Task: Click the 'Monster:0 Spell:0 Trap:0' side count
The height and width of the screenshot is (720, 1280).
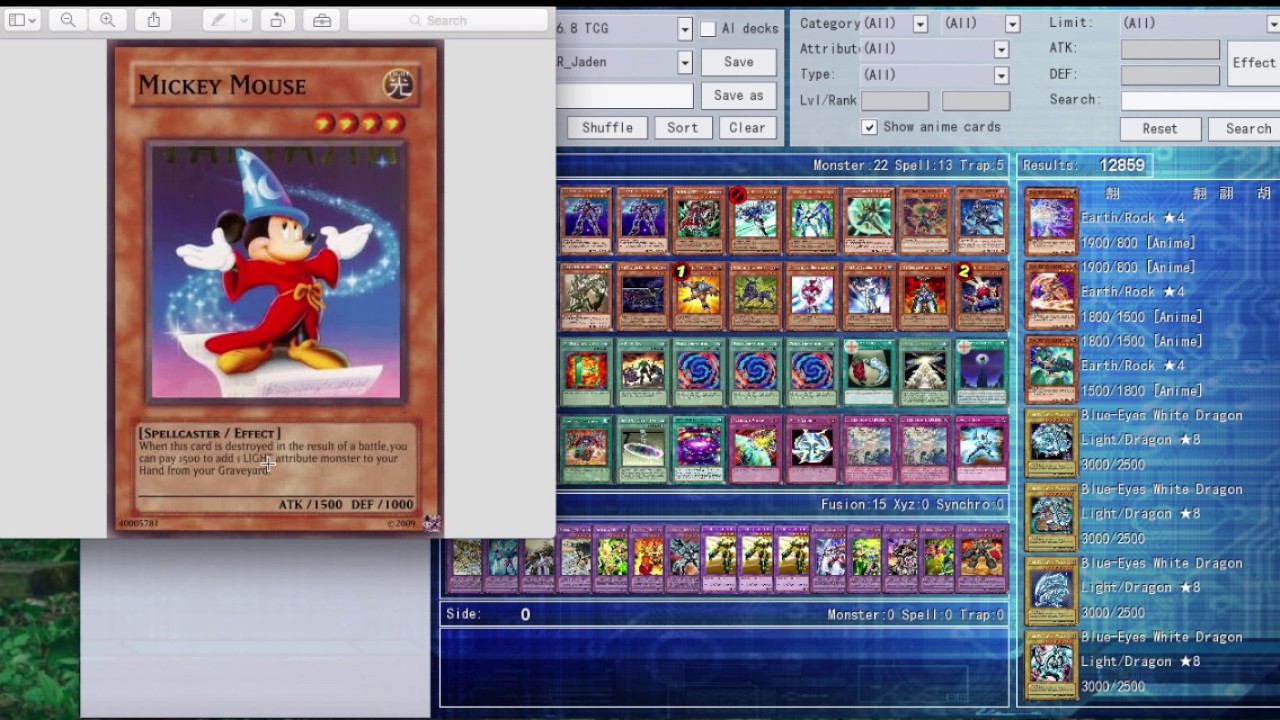Action: click(915, 614)
